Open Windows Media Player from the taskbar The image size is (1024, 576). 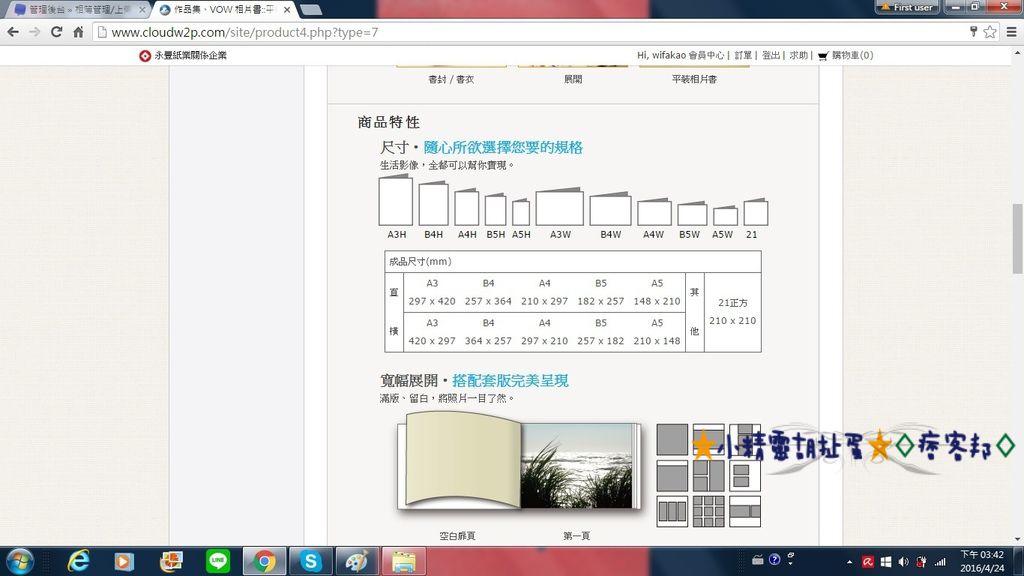click(x=124, y=562)
